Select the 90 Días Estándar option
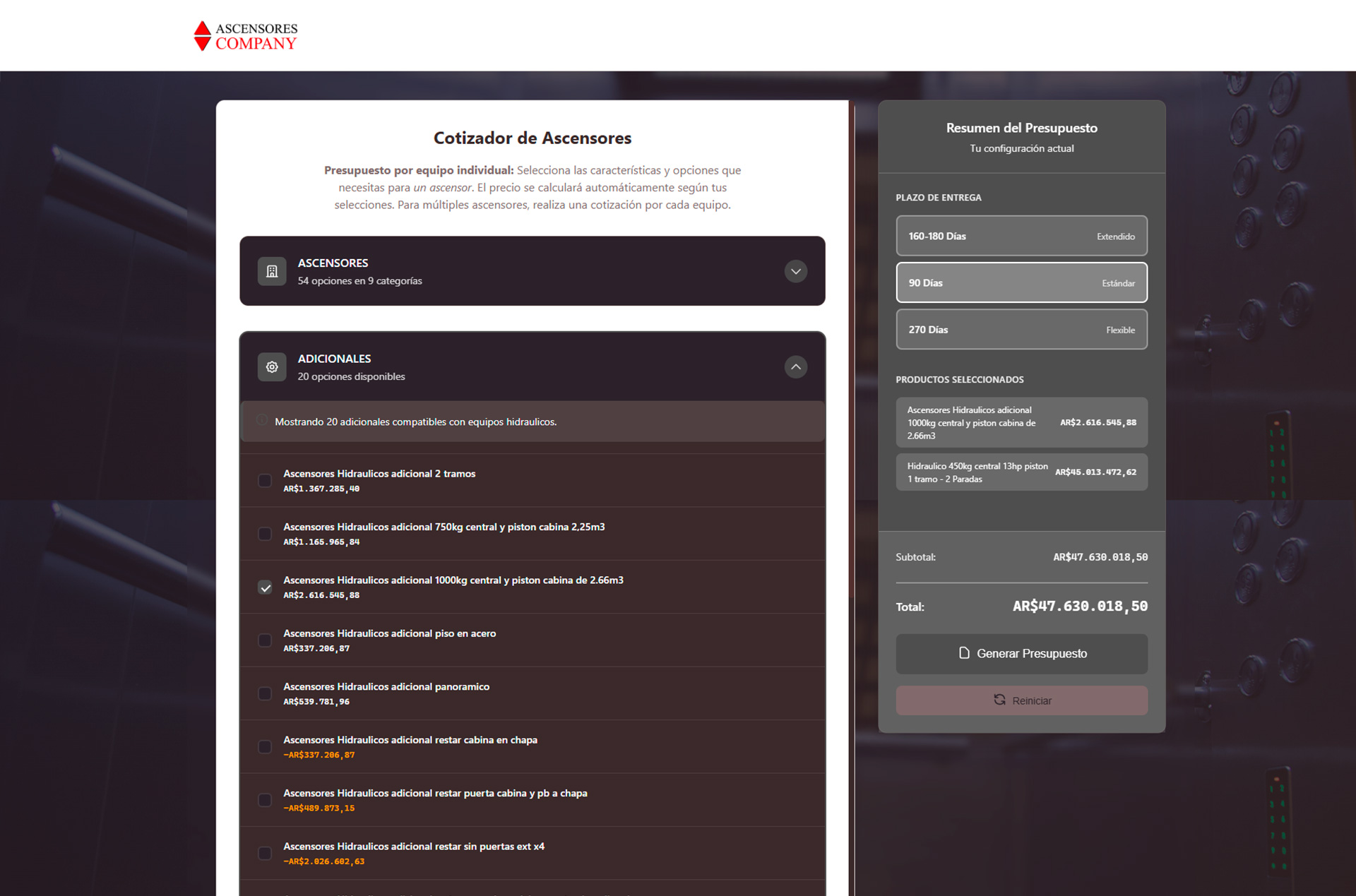 point(1021,282)
